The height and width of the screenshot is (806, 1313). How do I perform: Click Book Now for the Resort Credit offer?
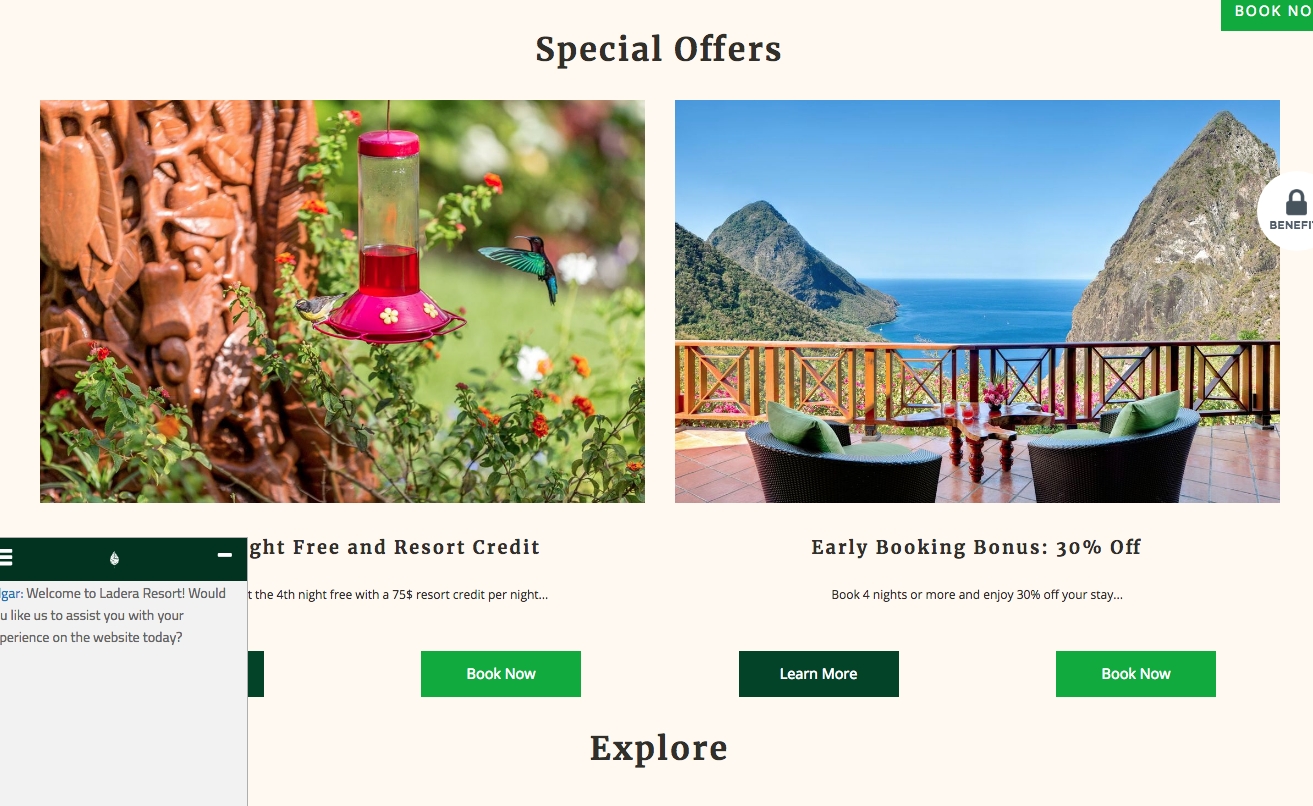tap(501, 674)
